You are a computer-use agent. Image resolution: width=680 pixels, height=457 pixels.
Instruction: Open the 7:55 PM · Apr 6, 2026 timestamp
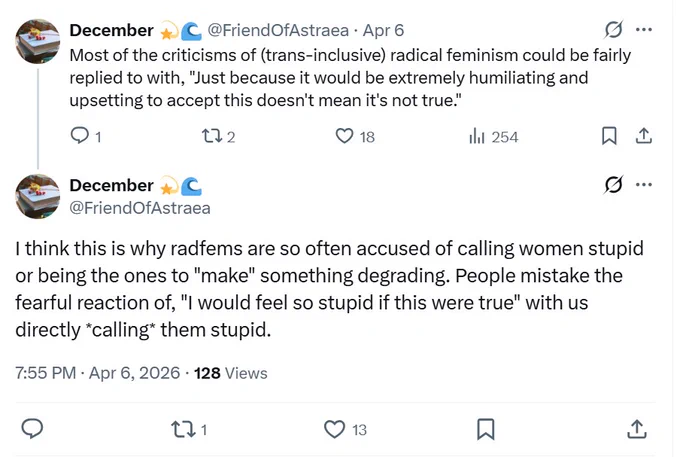[x=98, y=373]
